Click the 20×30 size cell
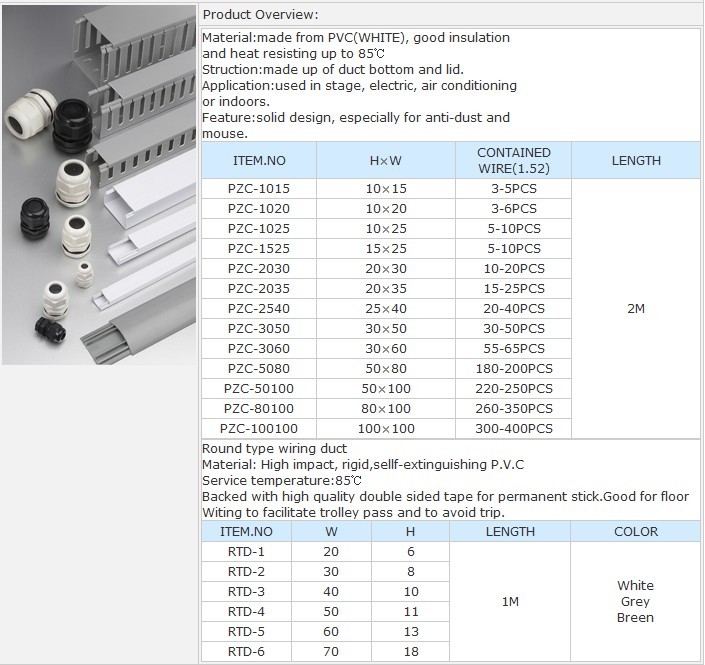705x665 pixels. pos(386,269)
